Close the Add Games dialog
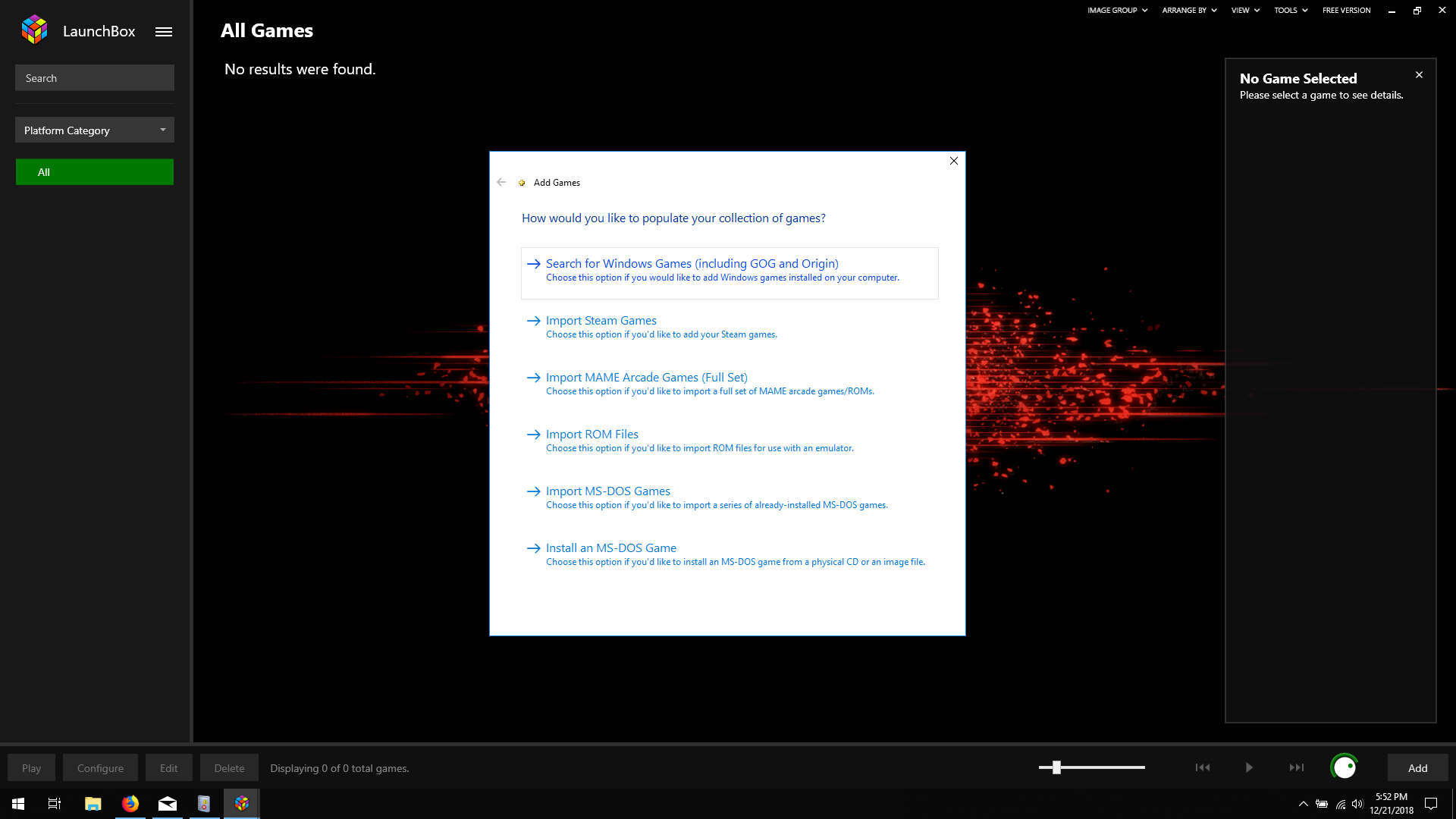Viewport: 1456px width, 819px height. [954, 161]
